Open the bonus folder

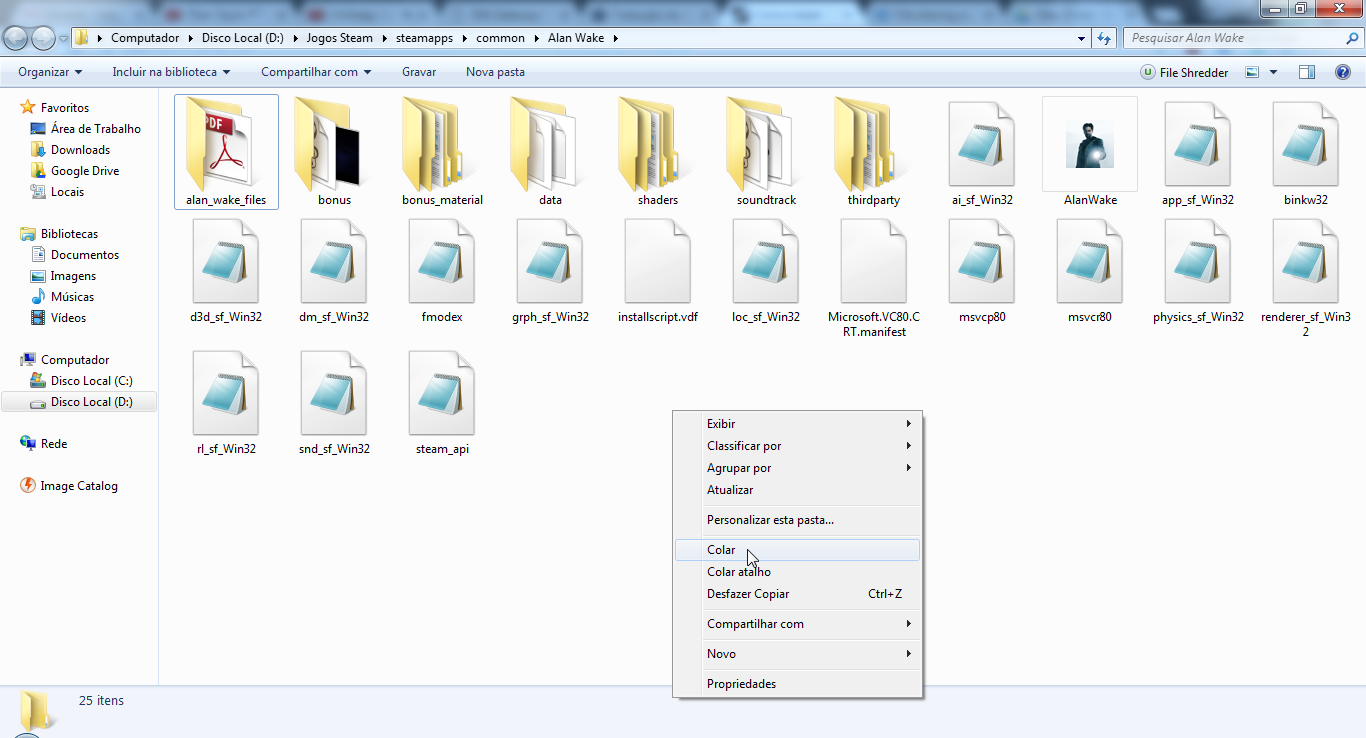[334, 151]
